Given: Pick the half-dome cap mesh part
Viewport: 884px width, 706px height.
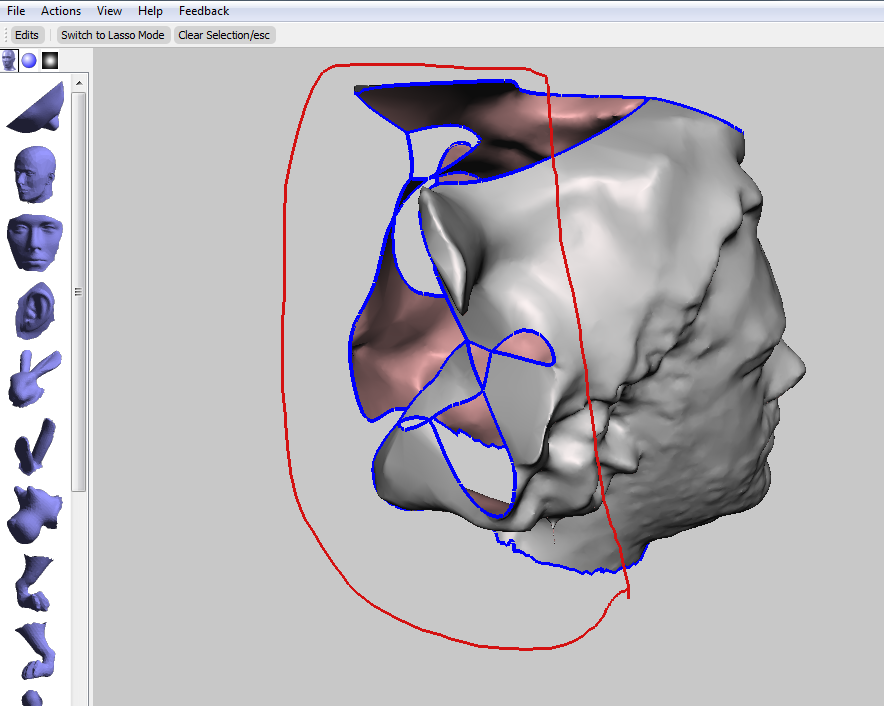Looking at the screenshot, I should pos(36,108).
